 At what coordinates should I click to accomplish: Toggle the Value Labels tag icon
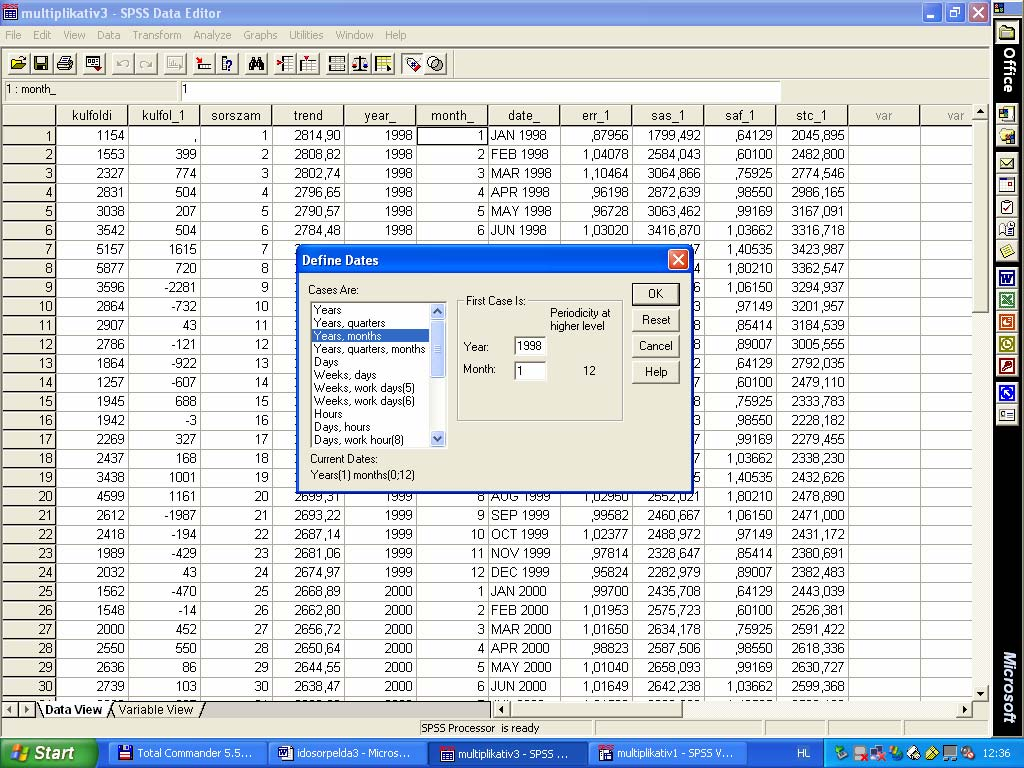tap(412, 63)
